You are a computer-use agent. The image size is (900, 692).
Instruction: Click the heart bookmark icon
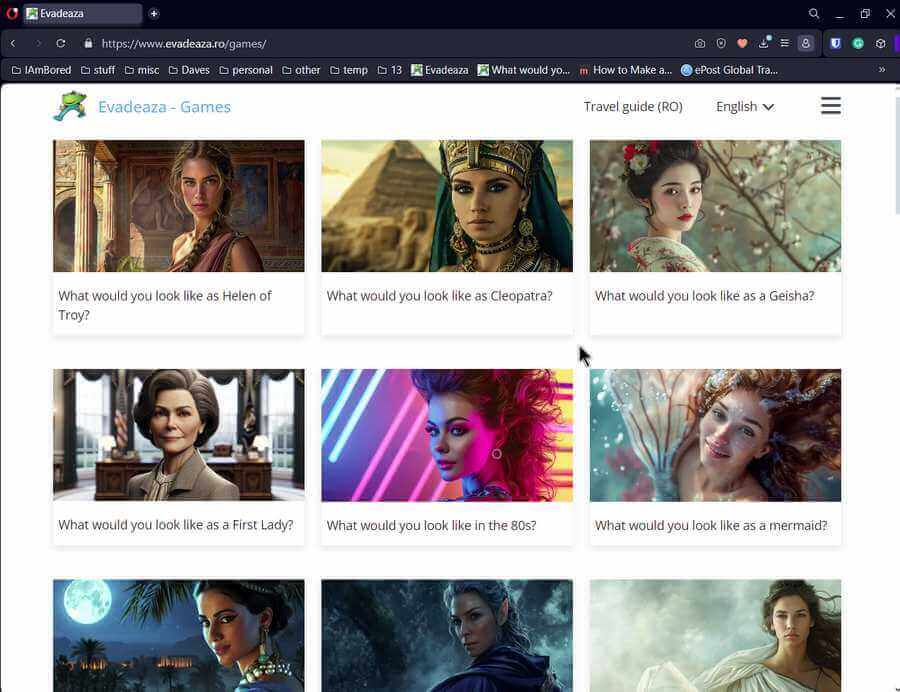coord(742,44)
